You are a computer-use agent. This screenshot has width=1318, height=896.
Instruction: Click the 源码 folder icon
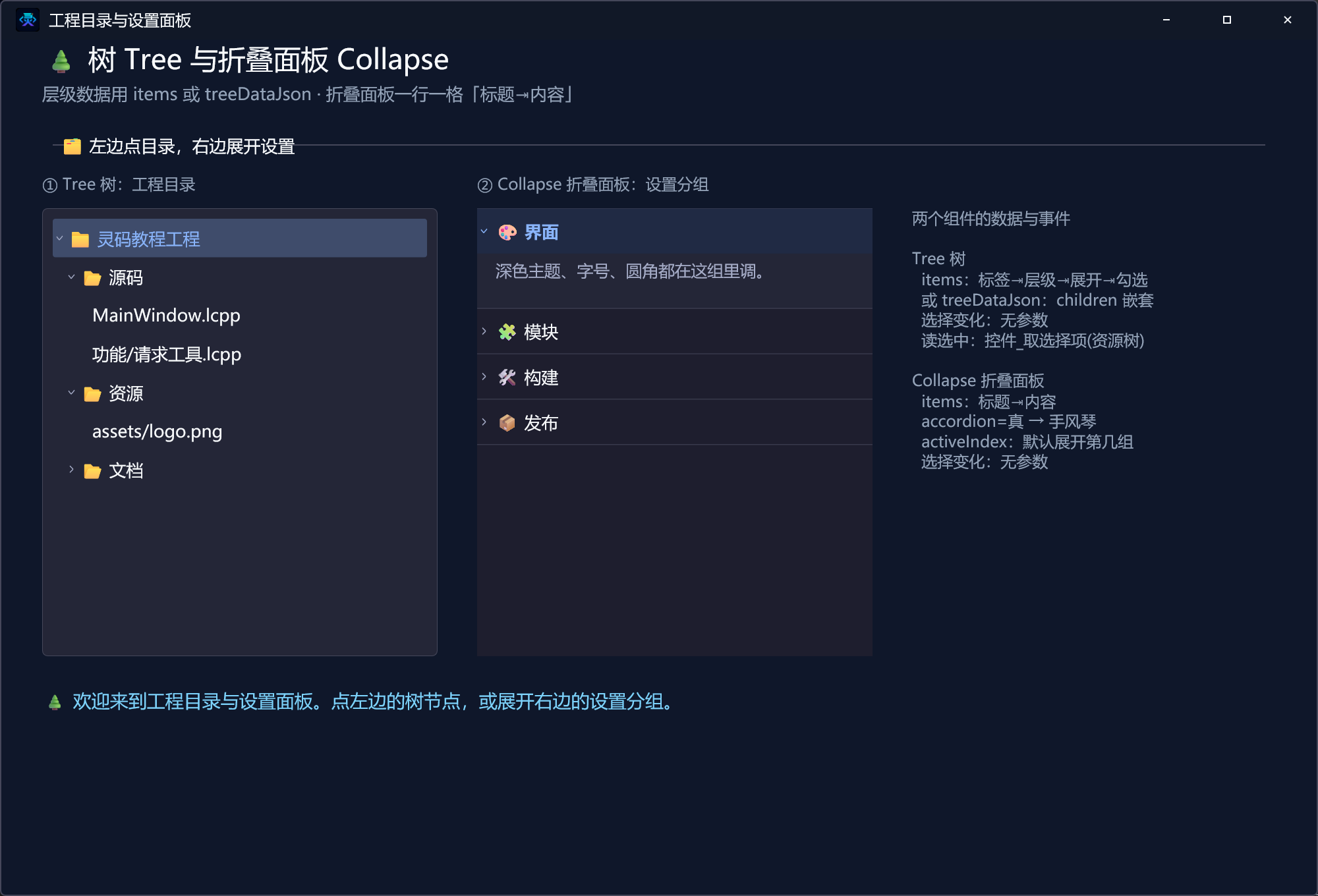[93, 278]
